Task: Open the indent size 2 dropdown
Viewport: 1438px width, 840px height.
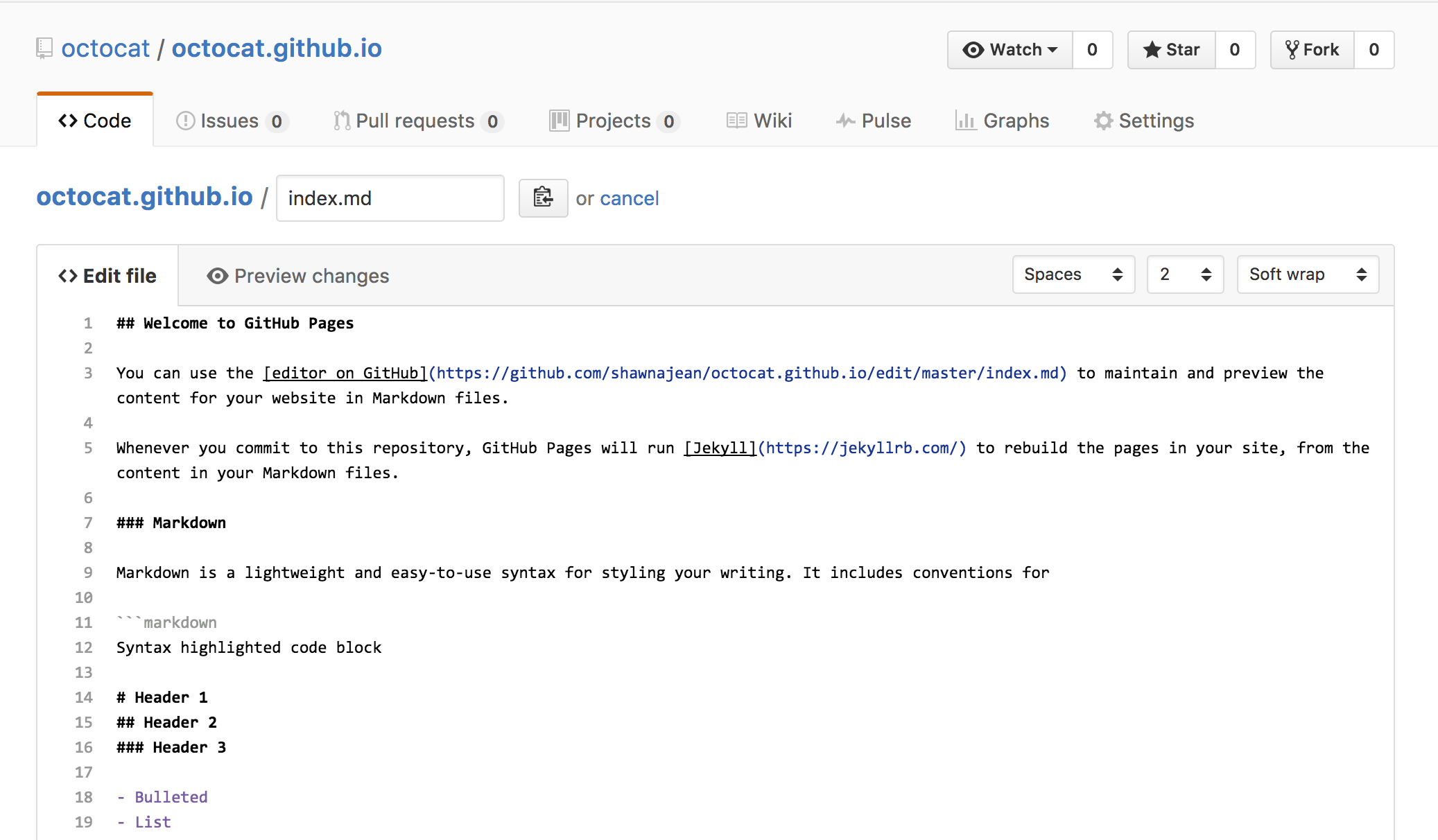Action: point(1185,274)
